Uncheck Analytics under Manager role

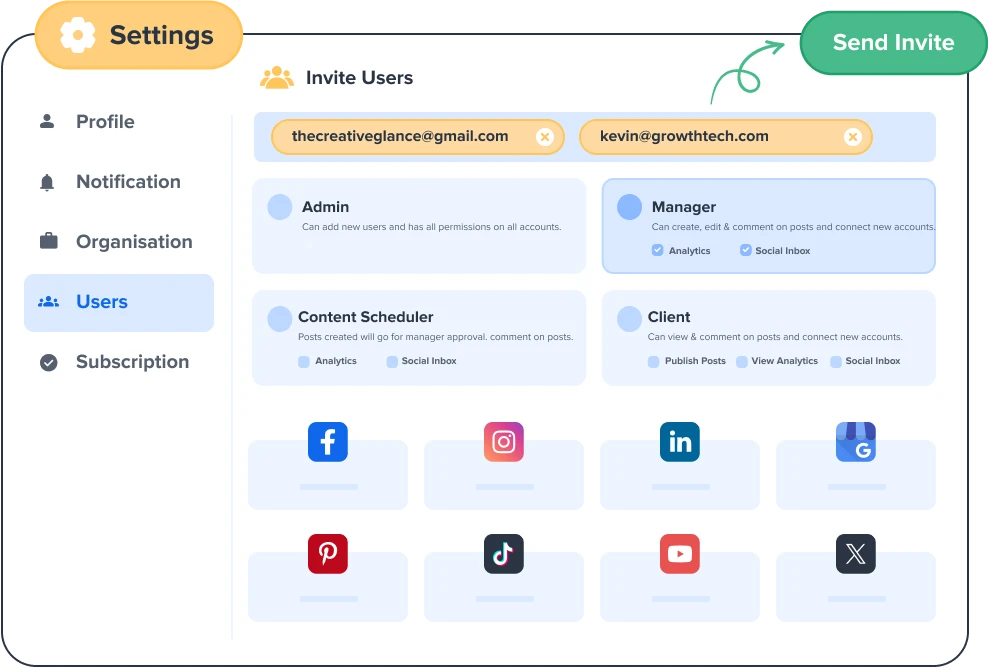click(x=658, y=250)
